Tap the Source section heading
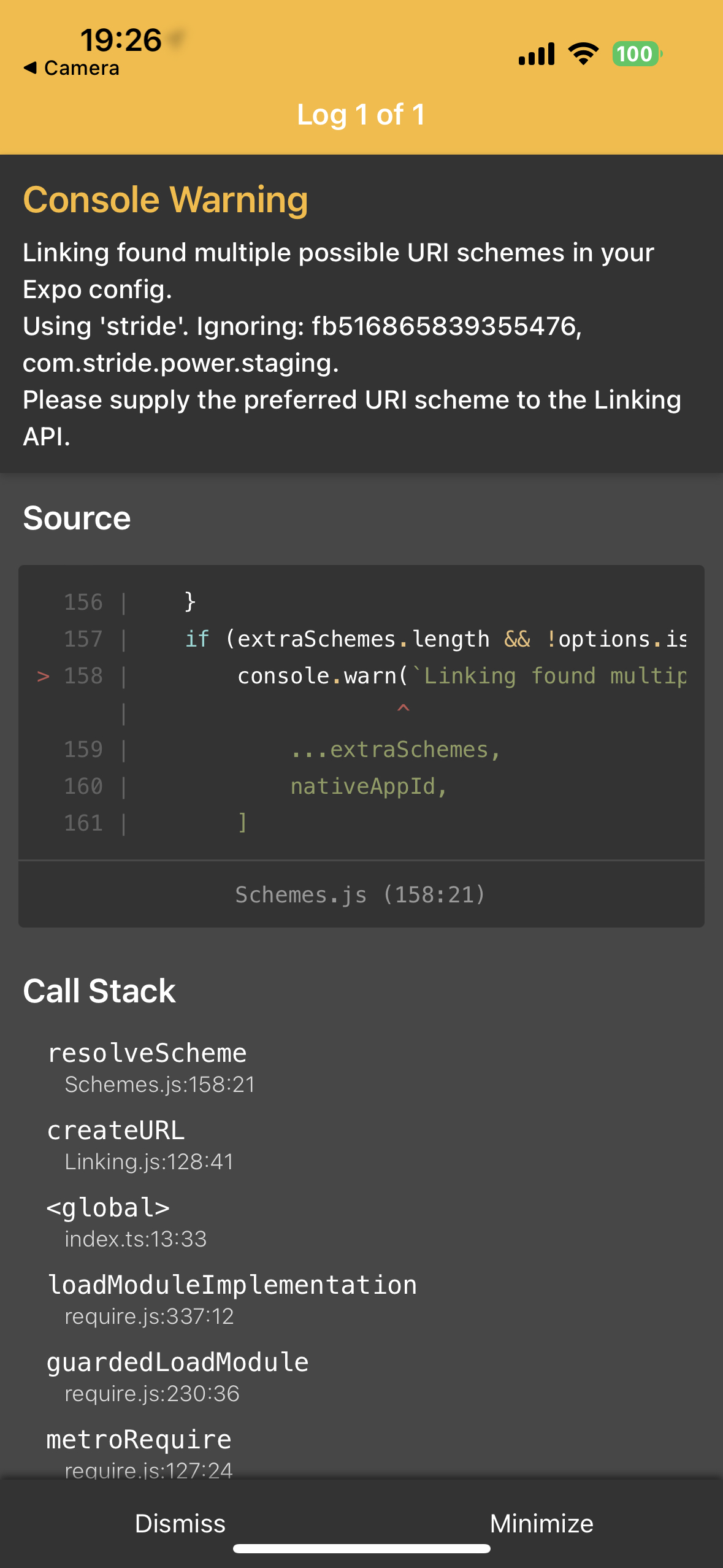 pos(77,518)
